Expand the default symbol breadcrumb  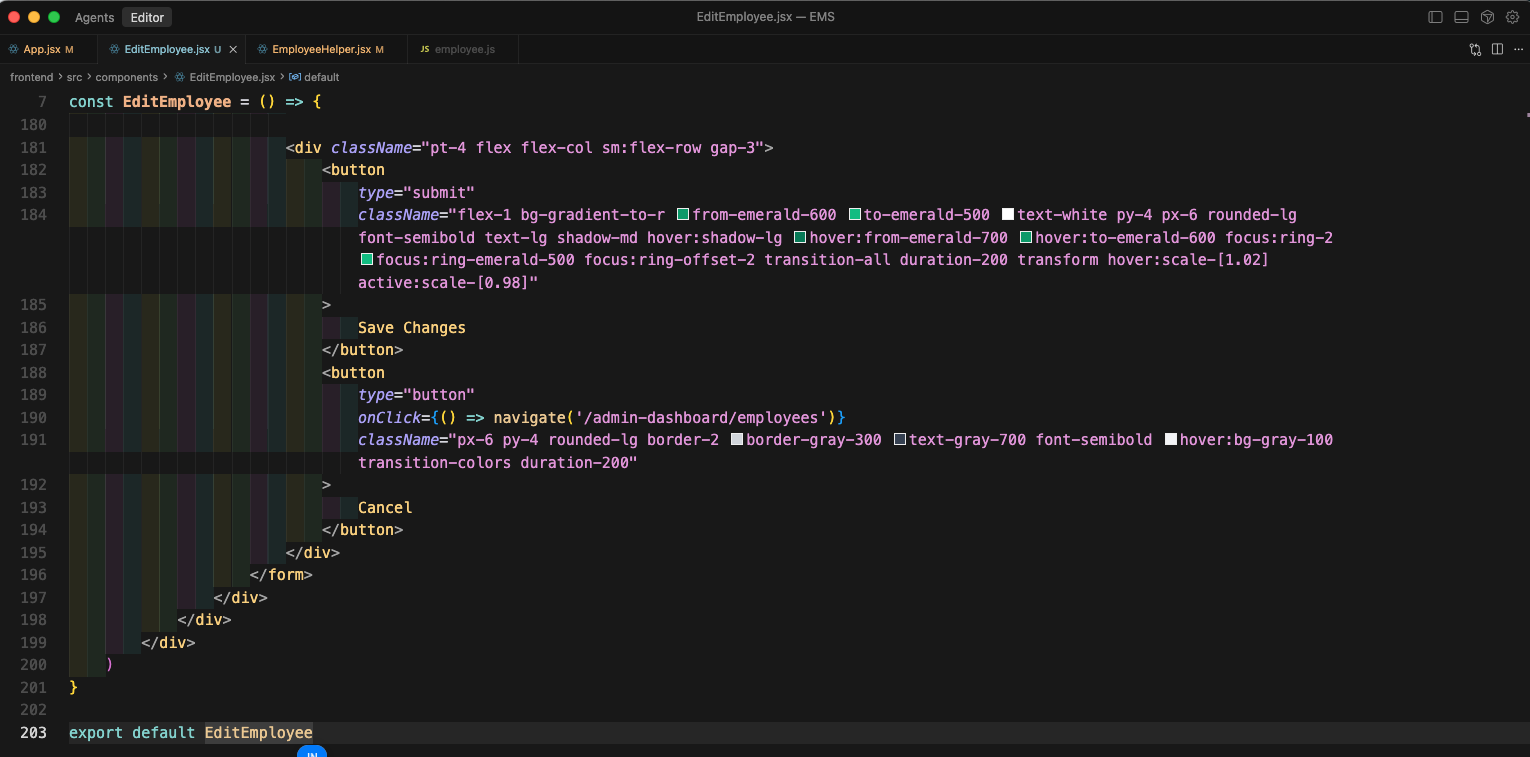coord(321,77)
